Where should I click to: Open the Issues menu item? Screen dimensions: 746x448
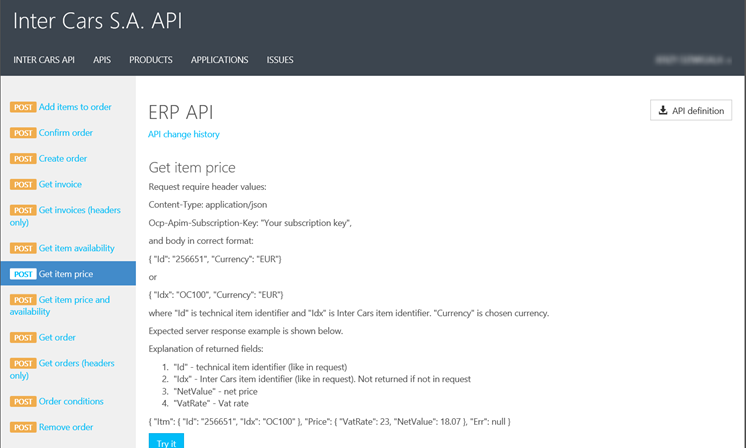(280, 60)
